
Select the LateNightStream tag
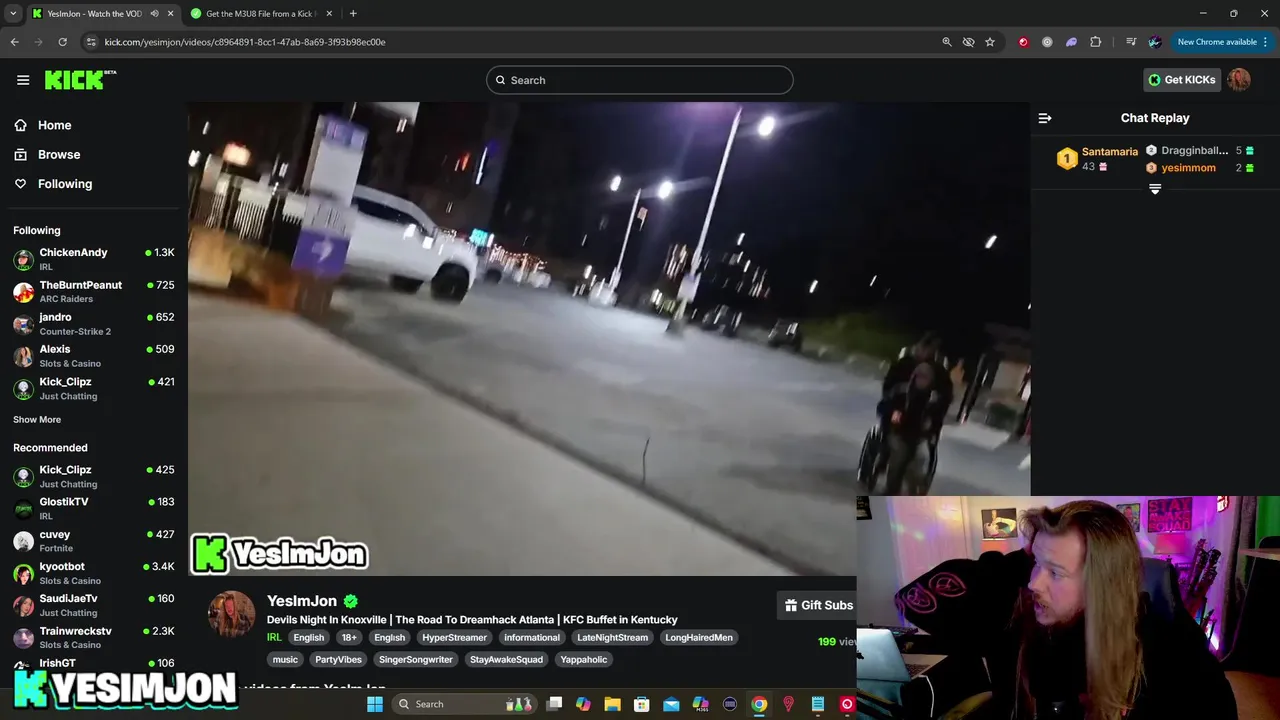coord(612,638)
